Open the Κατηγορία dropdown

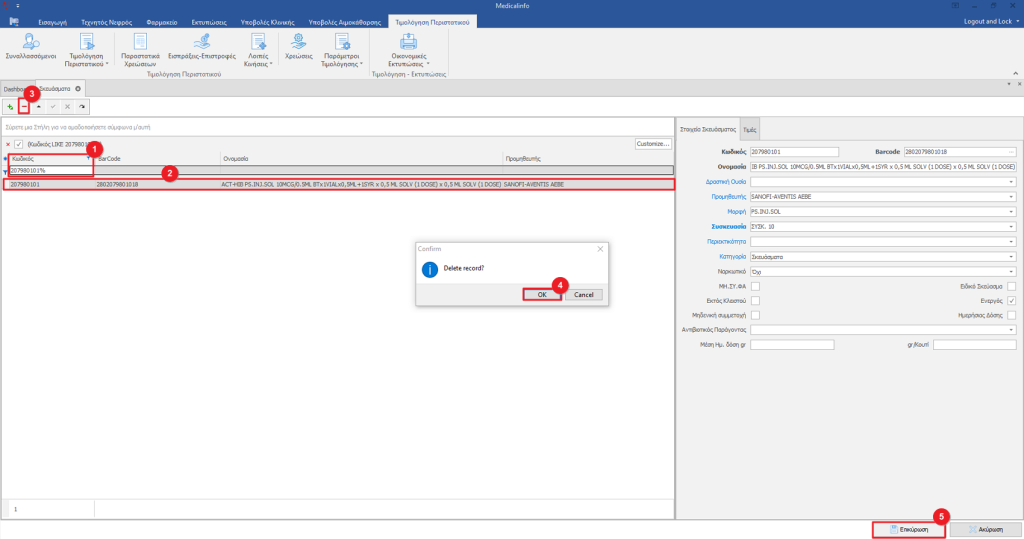1012,256
